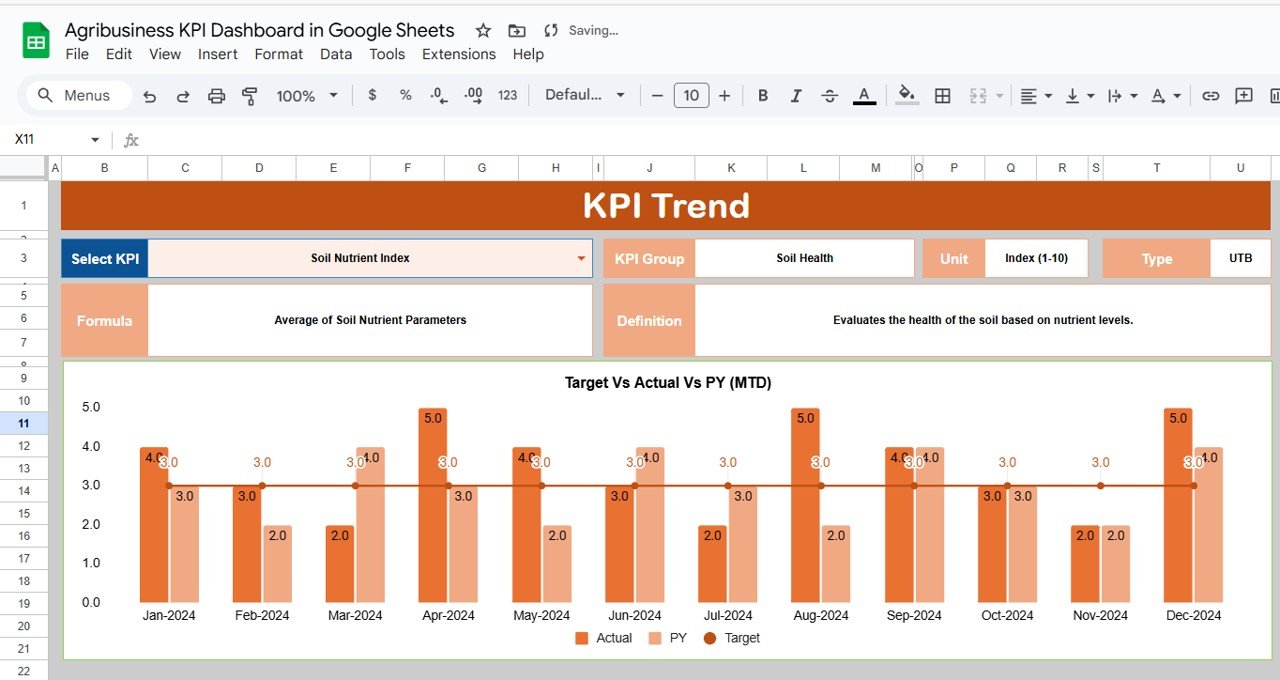The width and height of the screenshot is (1280, 680).
Task: Click the Definition text cell
Action: click(x=983, y=320)
